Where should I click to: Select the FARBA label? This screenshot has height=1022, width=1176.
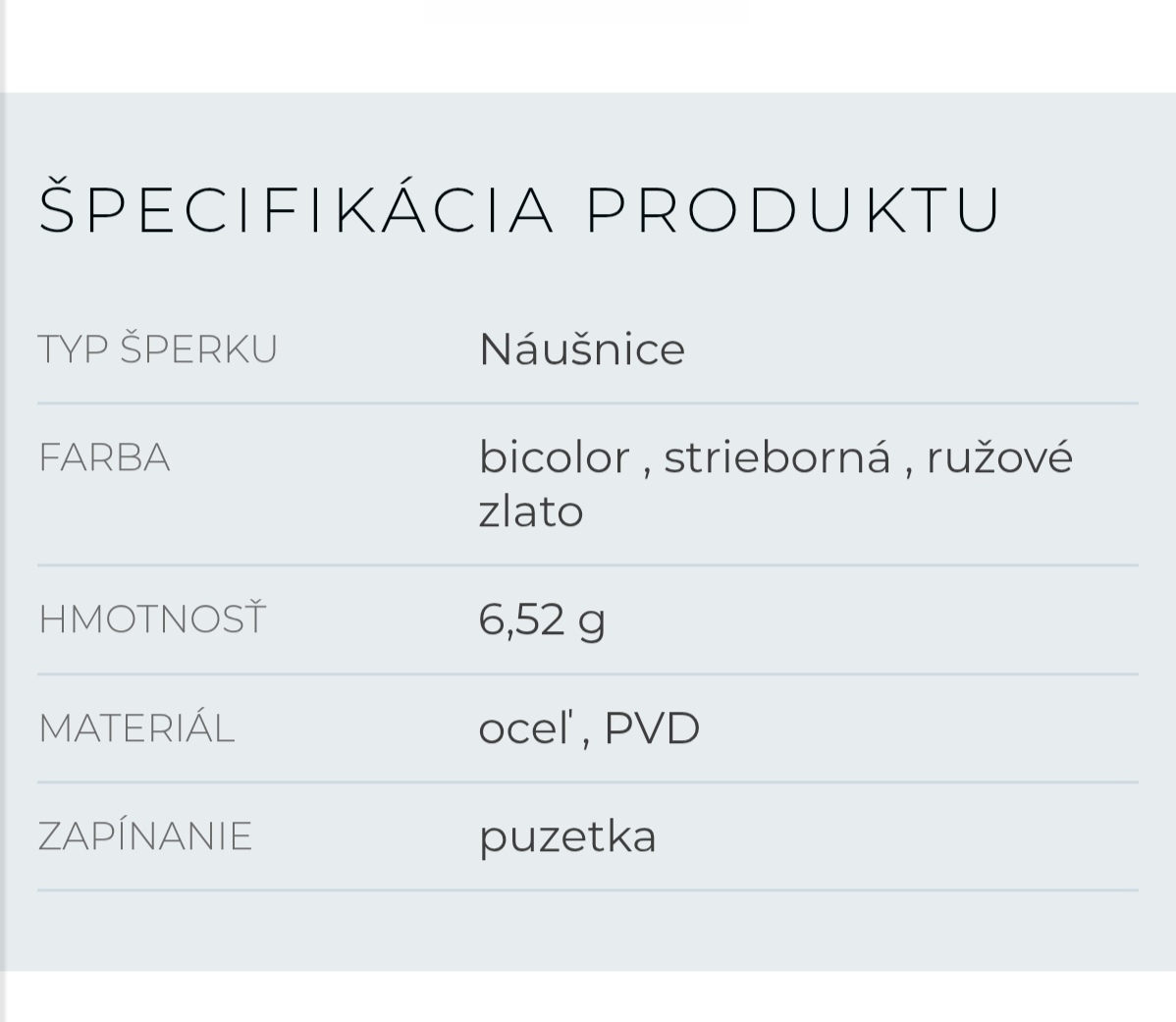pyautogui.click(x=104, y=458)
